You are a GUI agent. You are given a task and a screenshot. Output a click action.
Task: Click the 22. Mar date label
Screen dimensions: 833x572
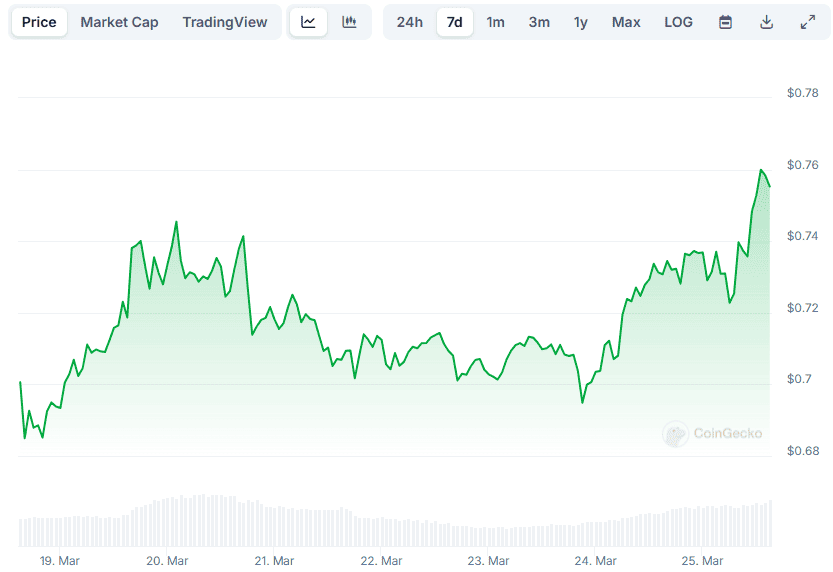pos(381,561)
